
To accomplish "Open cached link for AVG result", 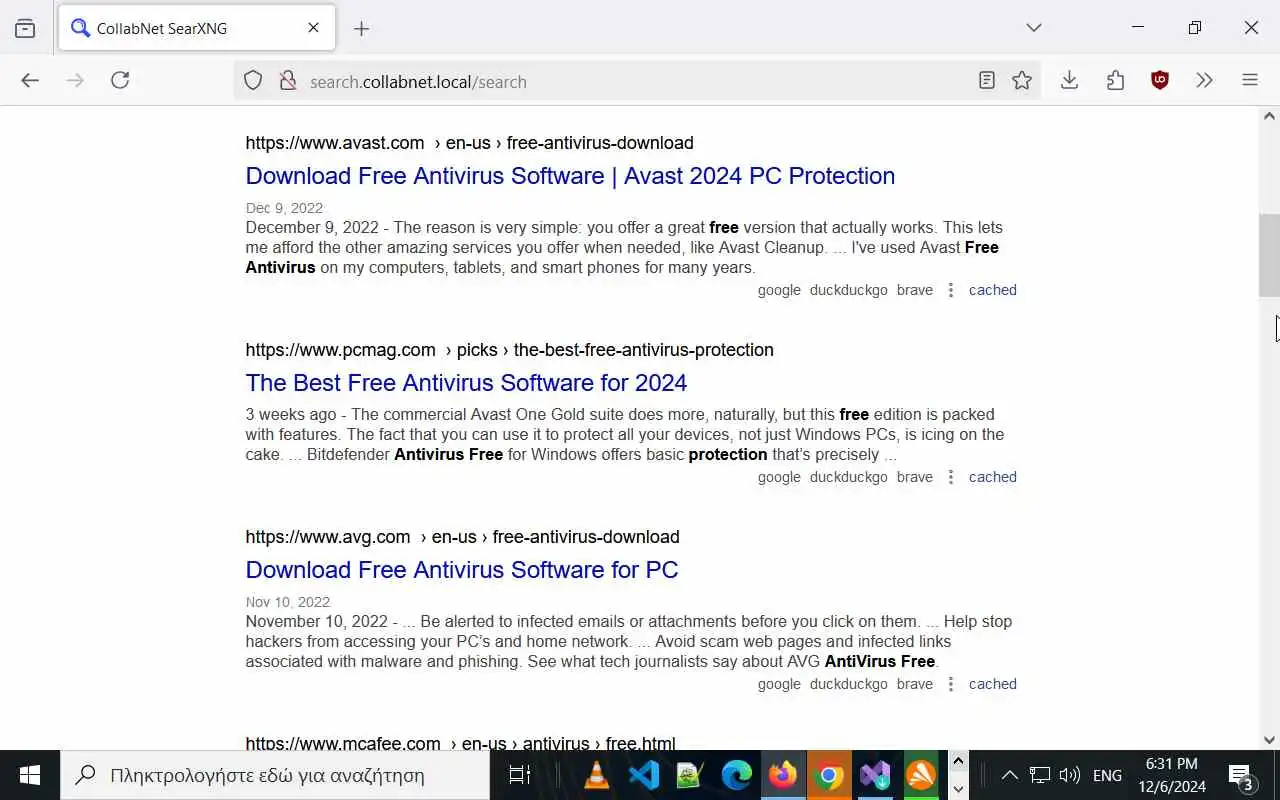I will pyautogui.click(x=993, y=684).
